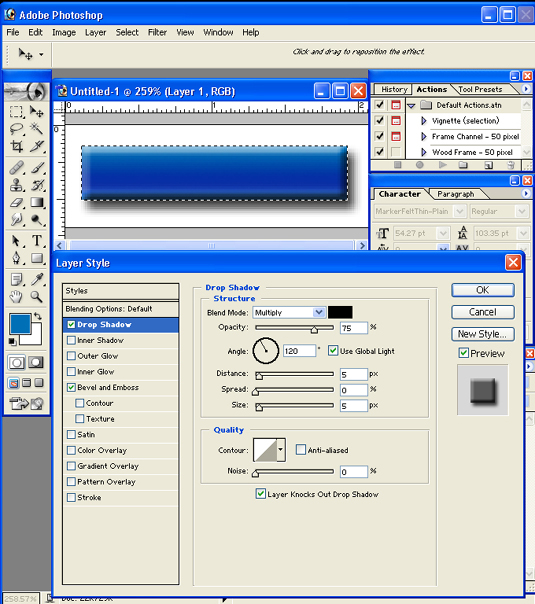Switch to Quick Mask mode
This screenshot has width=535, height=604.
pyautogui.click(x=36, y=362)
